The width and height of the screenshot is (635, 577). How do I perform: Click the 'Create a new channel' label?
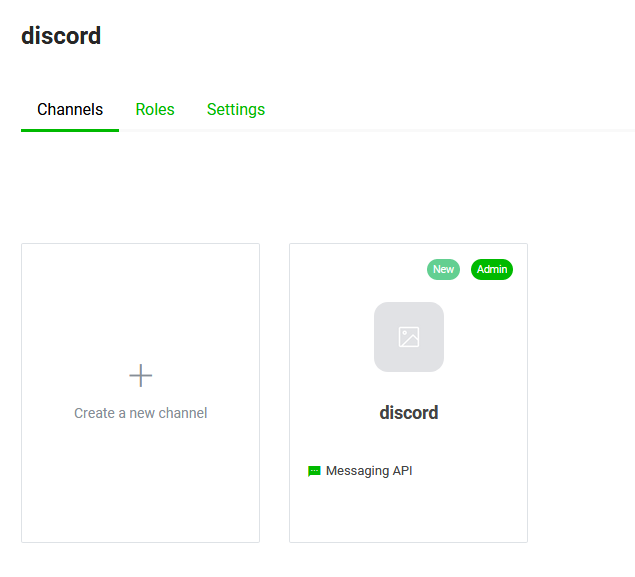point(141,413)
